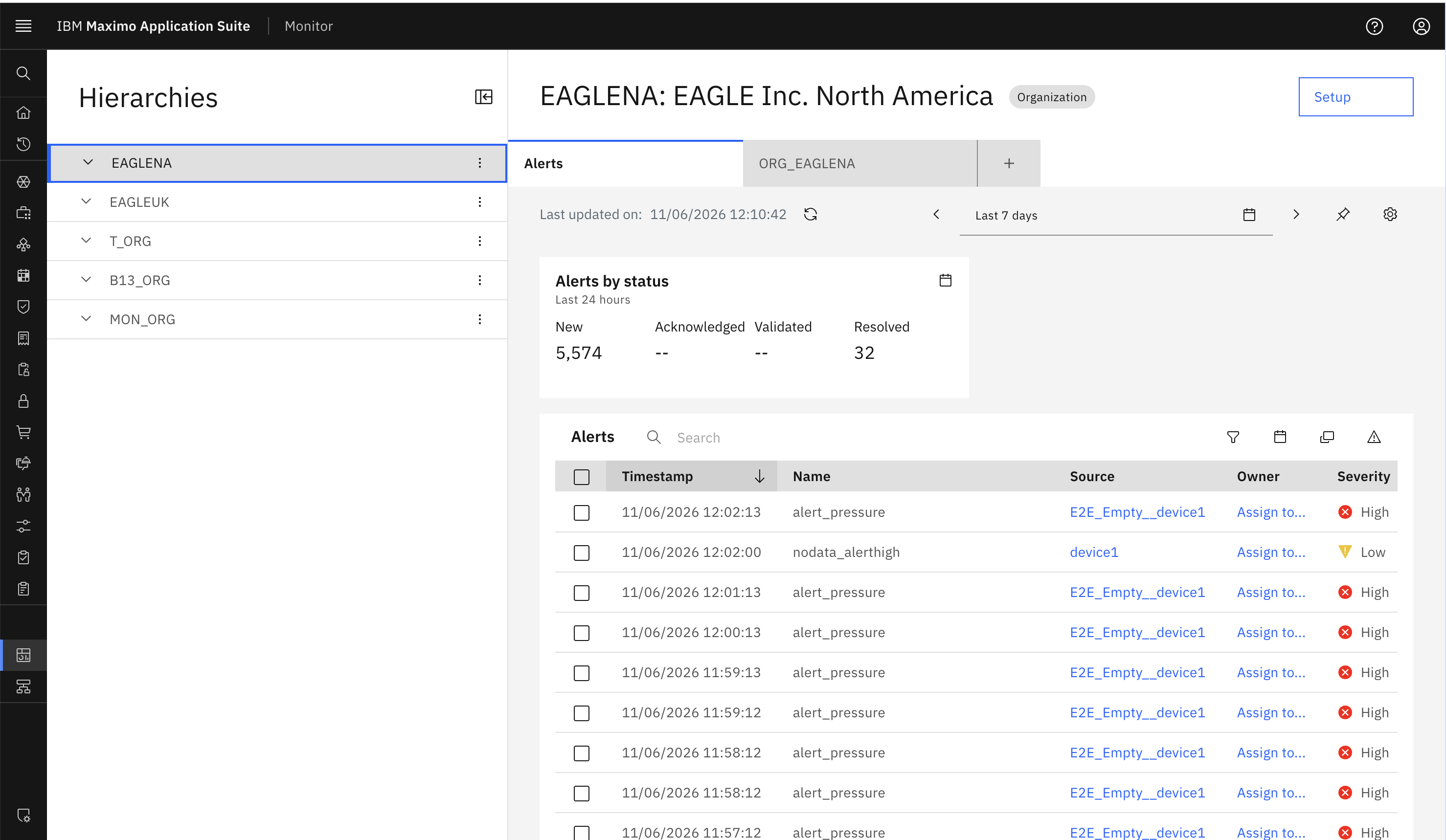Viewport: 1446px width, 840px height.
Task: Open the bottom settings sidebar icon
Action: pos(23,816)
